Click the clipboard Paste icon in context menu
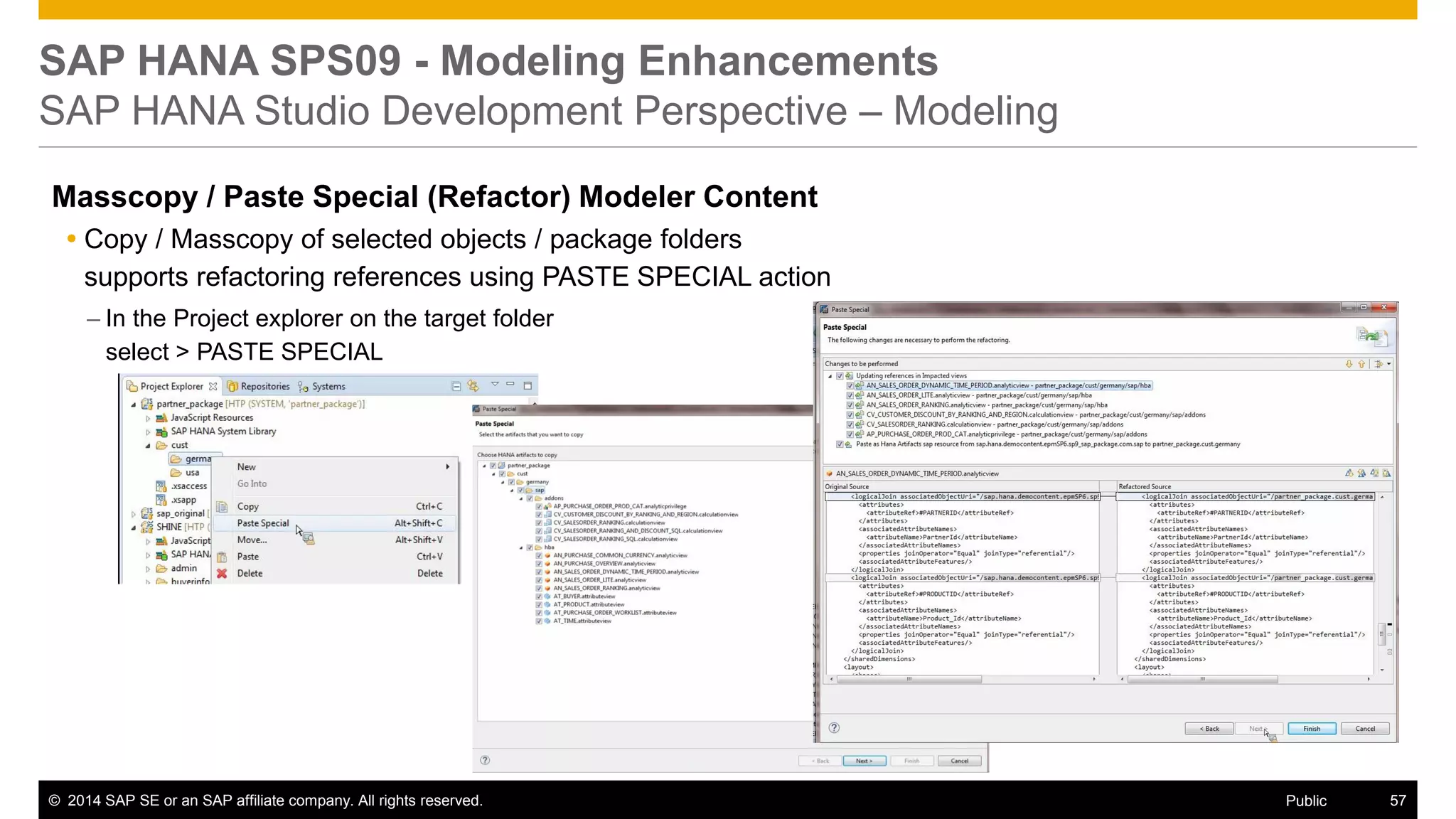Viewport: 1456px width, 819px height. point(222,557)
